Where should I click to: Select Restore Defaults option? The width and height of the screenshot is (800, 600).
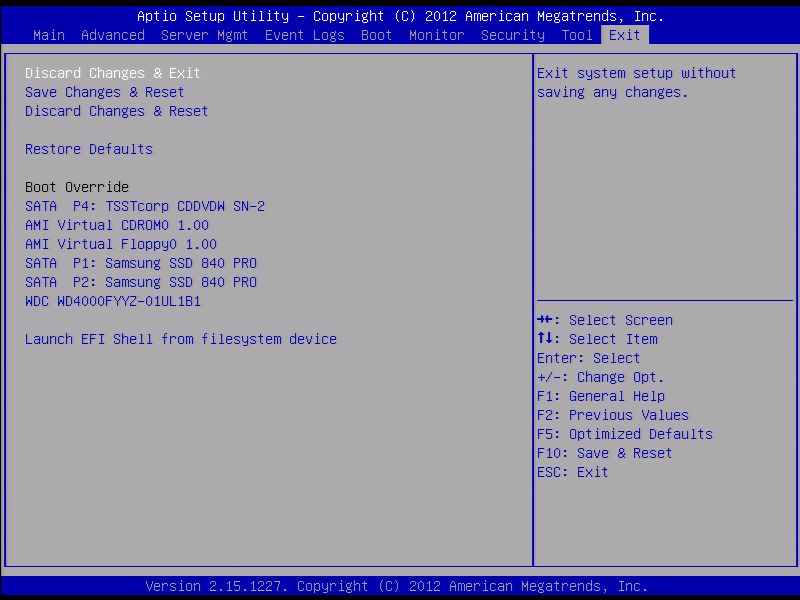tap(89, 149)
